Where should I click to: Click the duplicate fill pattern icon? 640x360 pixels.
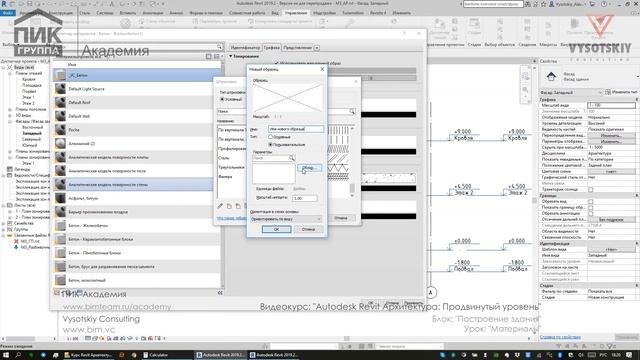(238, 206)
